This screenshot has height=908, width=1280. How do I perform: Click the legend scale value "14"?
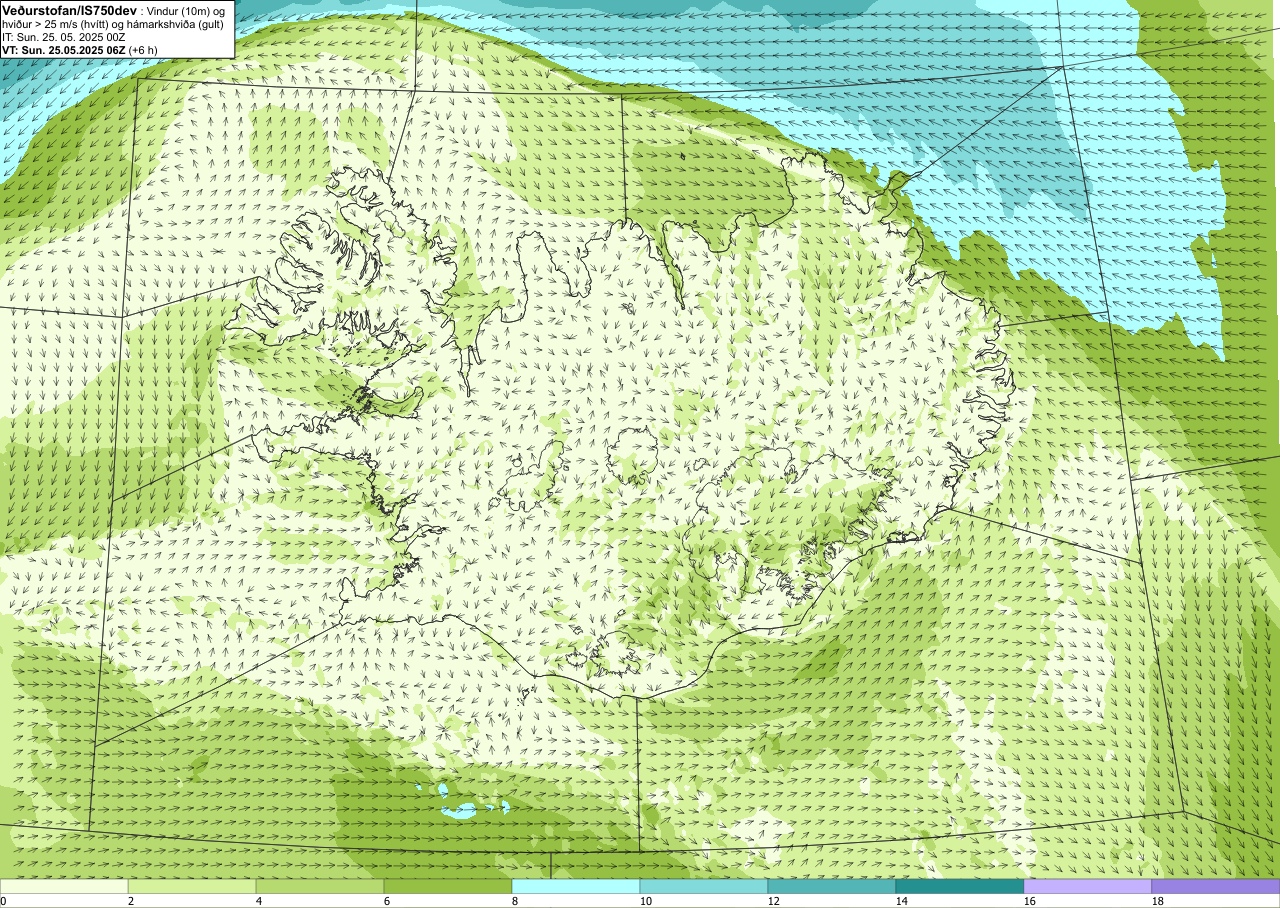(x=902, y=901)
